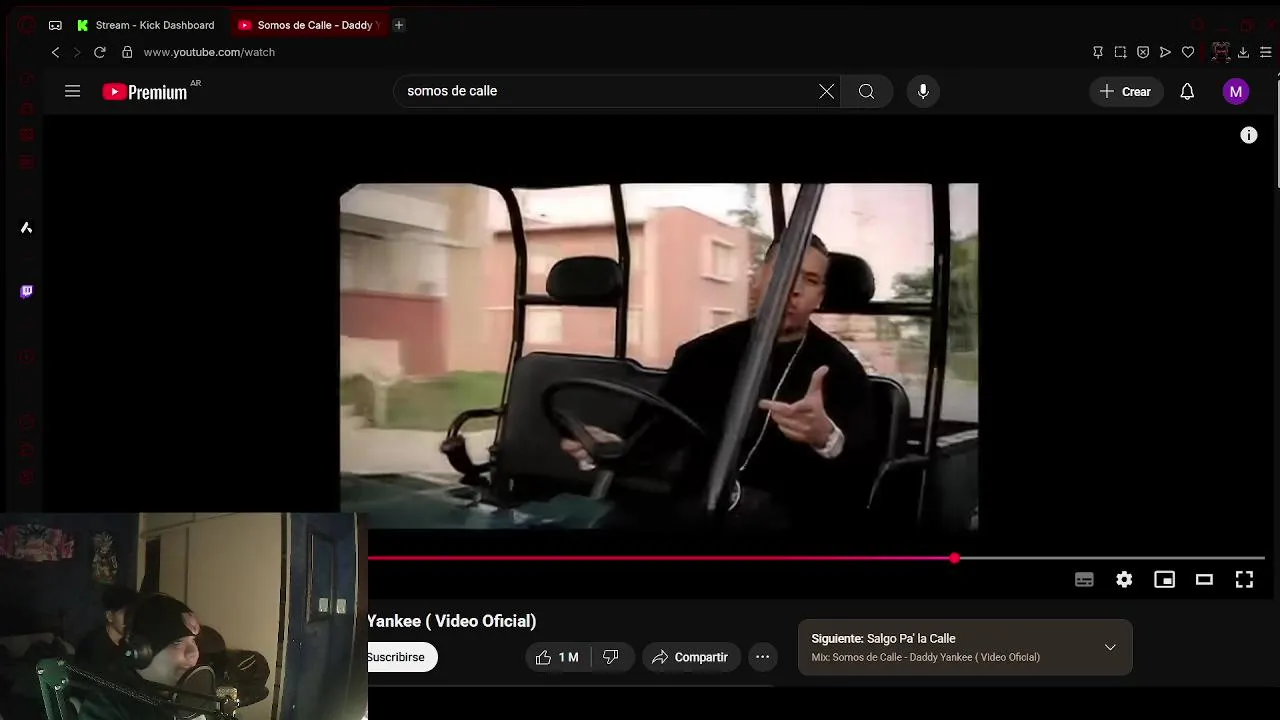The image size is (1280, 720).
Task: Start voice search with the microphone
Action: click(x=923, y=91)
